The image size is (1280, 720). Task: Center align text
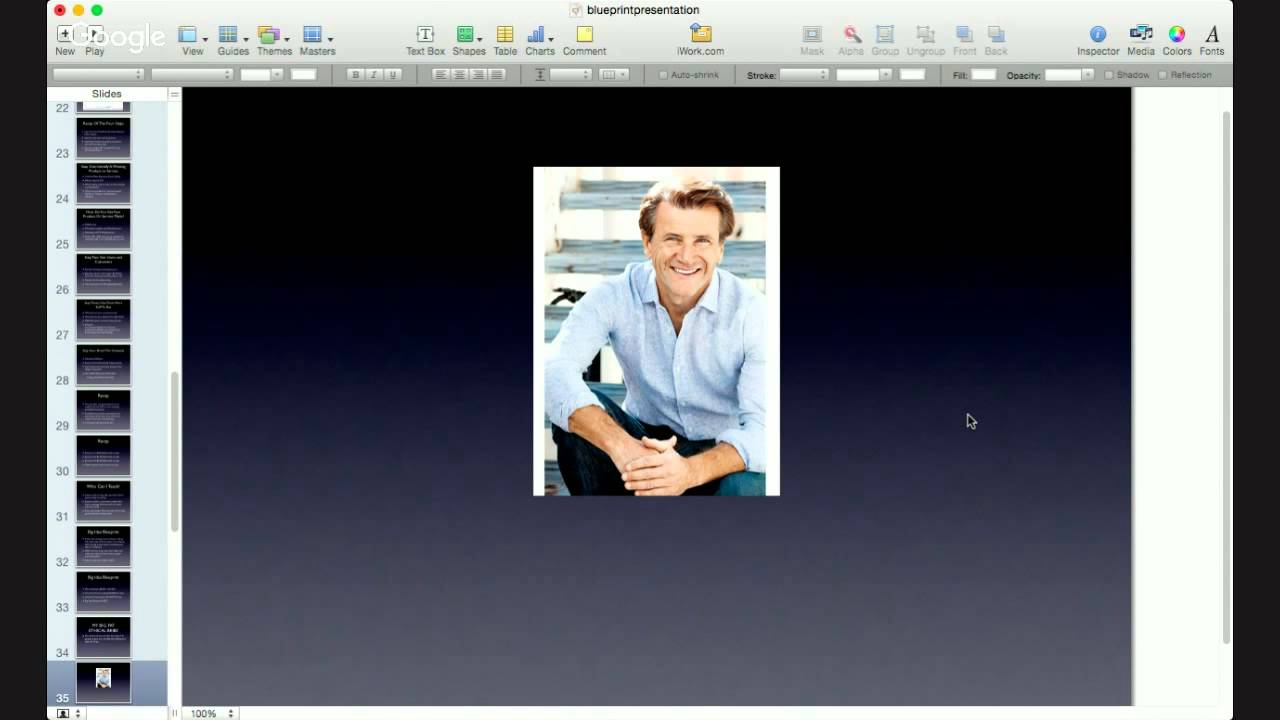pyautogui.click(x=460, y=75)
